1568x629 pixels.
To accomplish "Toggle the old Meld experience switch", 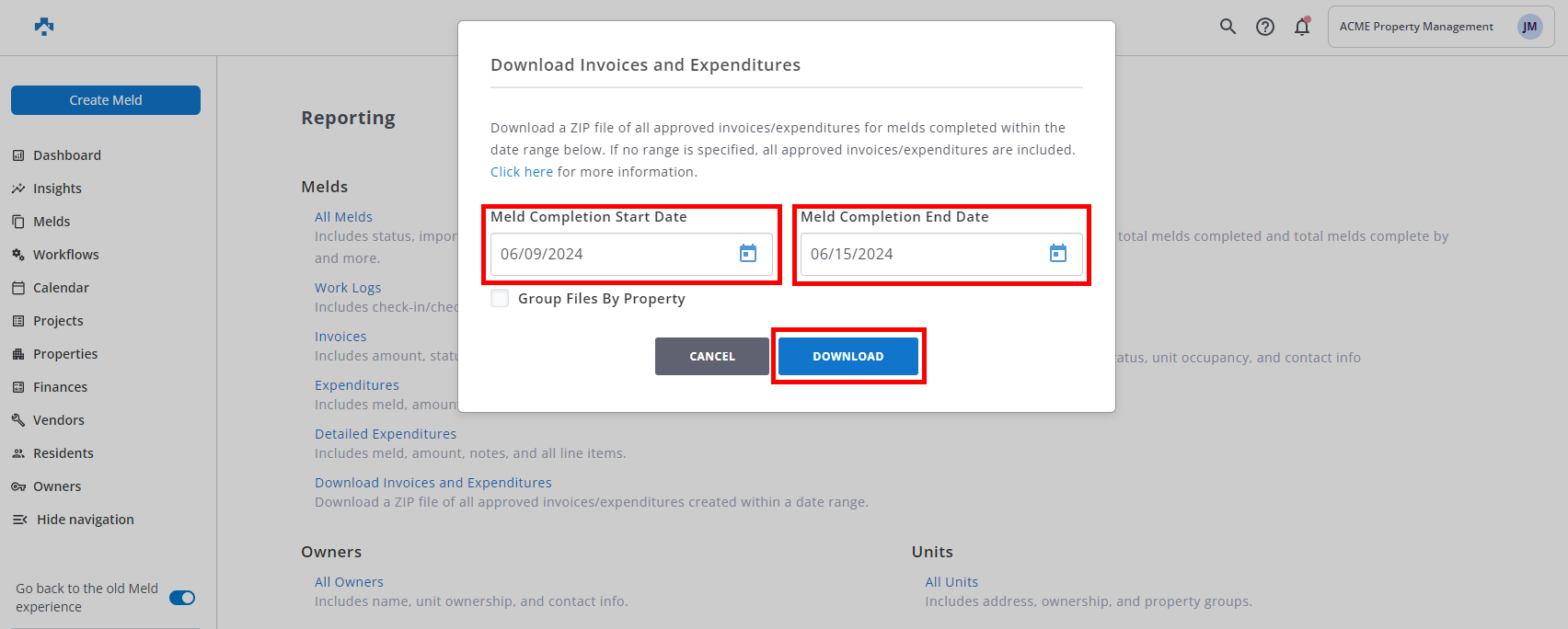I will (182, 598).
